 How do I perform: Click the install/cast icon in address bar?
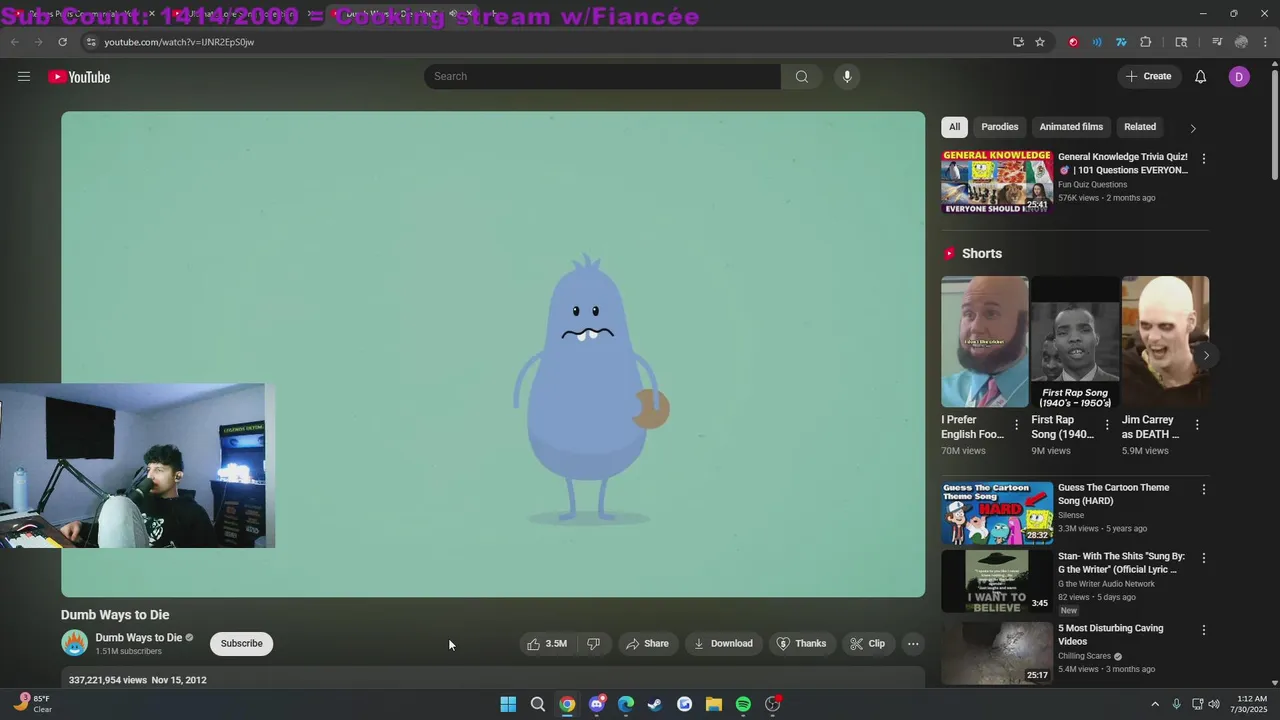tap(1018, 42)
